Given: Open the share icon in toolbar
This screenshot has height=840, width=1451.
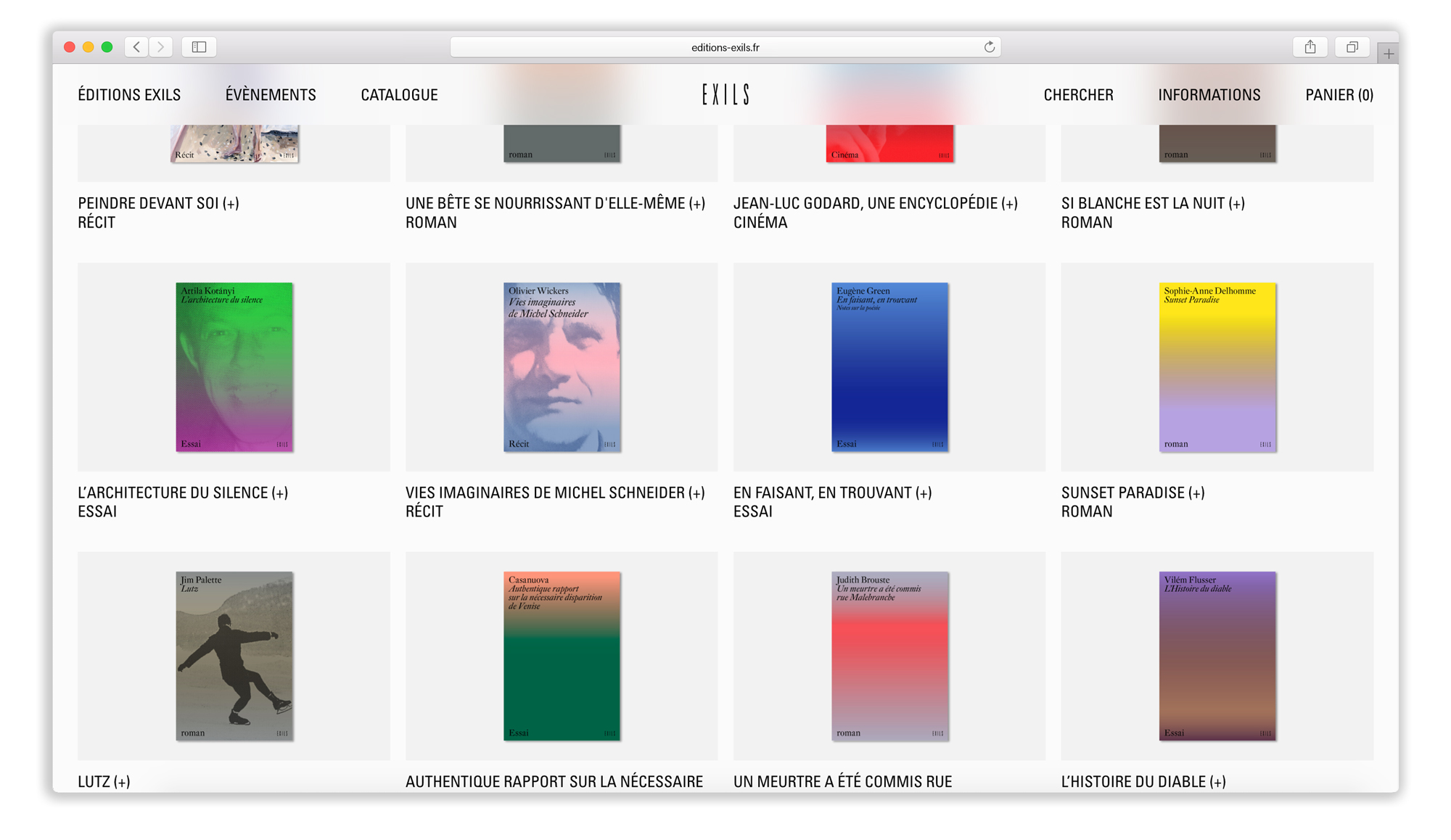Looking at the screenshot, I should (1310, 47).
